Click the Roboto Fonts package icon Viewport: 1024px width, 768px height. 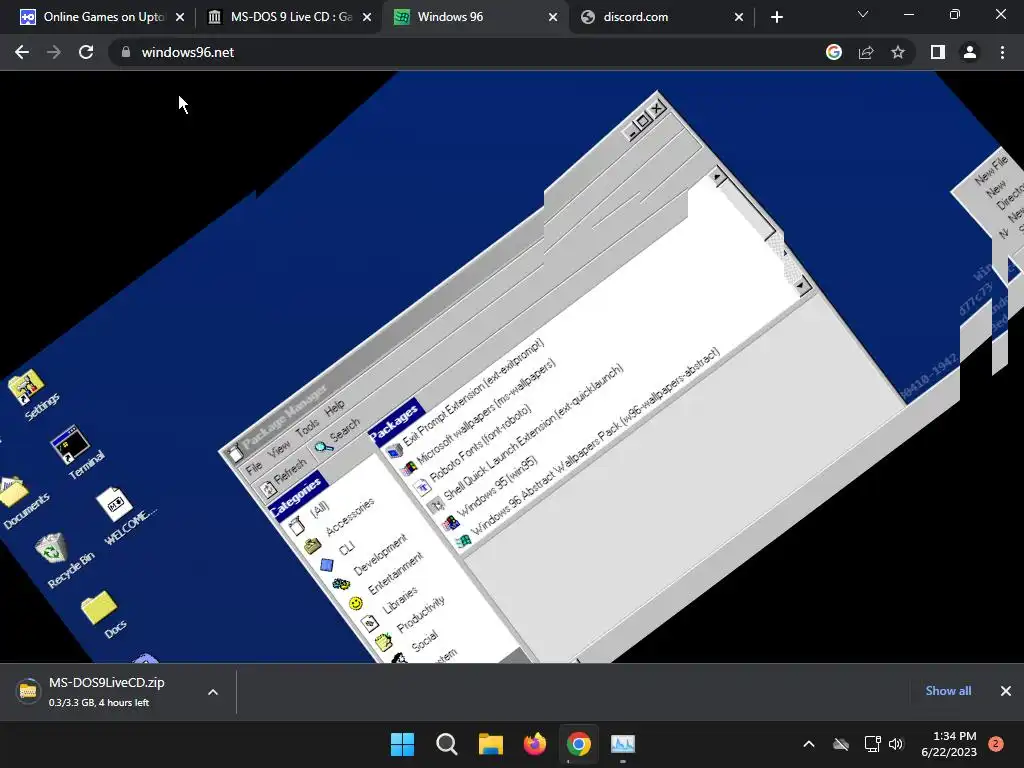click(x=423, y=487)
